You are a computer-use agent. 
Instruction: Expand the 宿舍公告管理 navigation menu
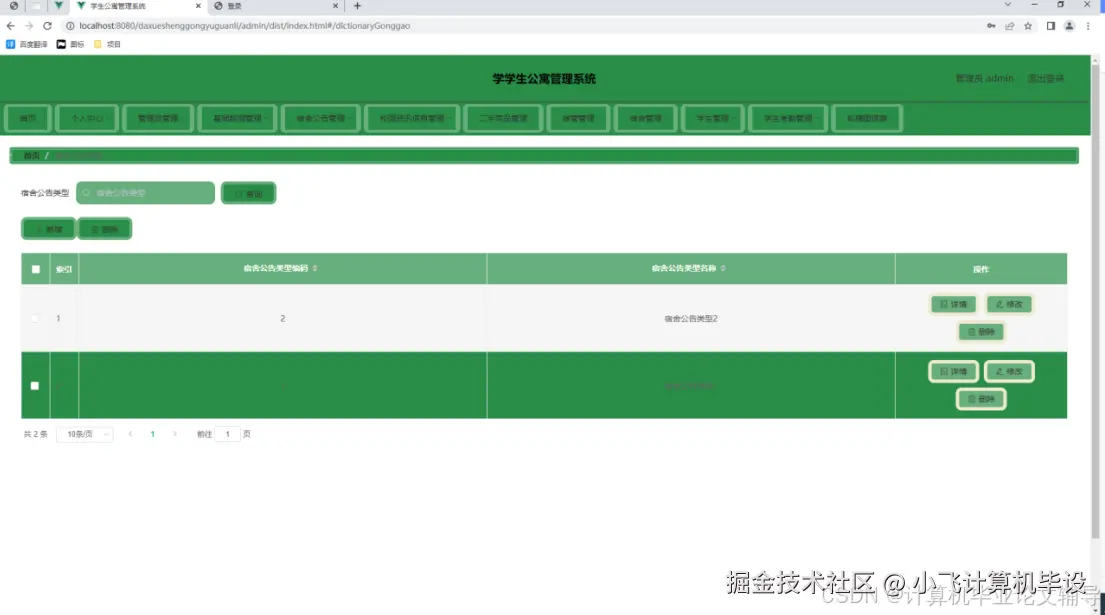(x=321, y=118)
